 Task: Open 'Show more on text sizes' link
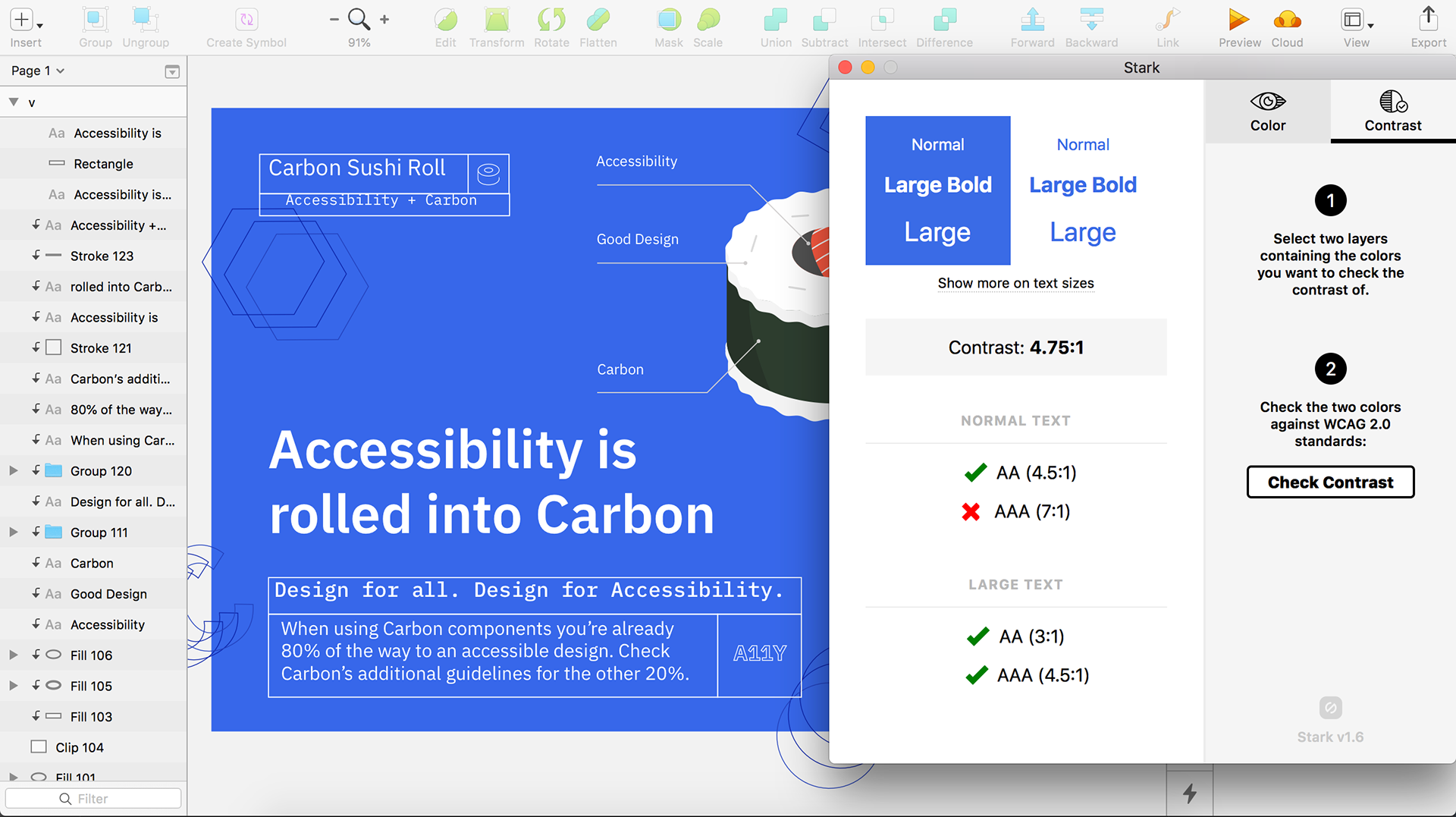[1015, 283]
